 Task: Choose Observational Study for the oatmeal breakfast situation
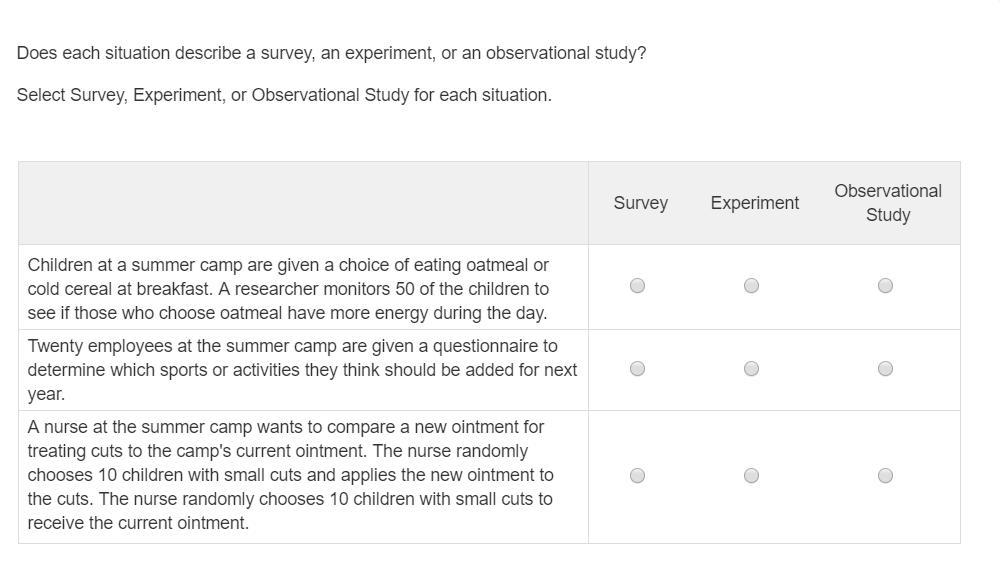pyautogui.click(x=885, y=286)
